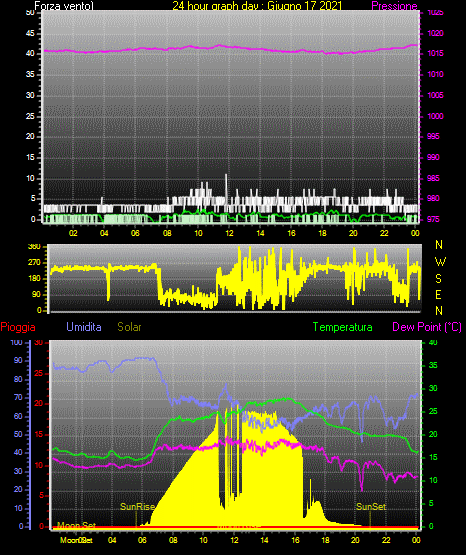Click the Moon Set marker label
Screen dimensions: 466x555
point(76,525)
